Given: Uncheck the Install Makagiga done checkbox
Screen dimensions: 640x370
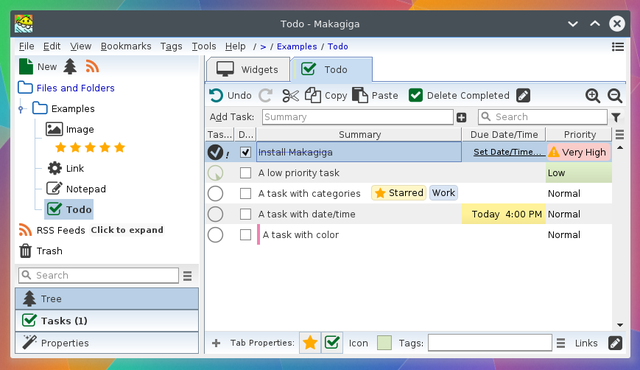Looking at the screenshot, I should coord(245,152).
